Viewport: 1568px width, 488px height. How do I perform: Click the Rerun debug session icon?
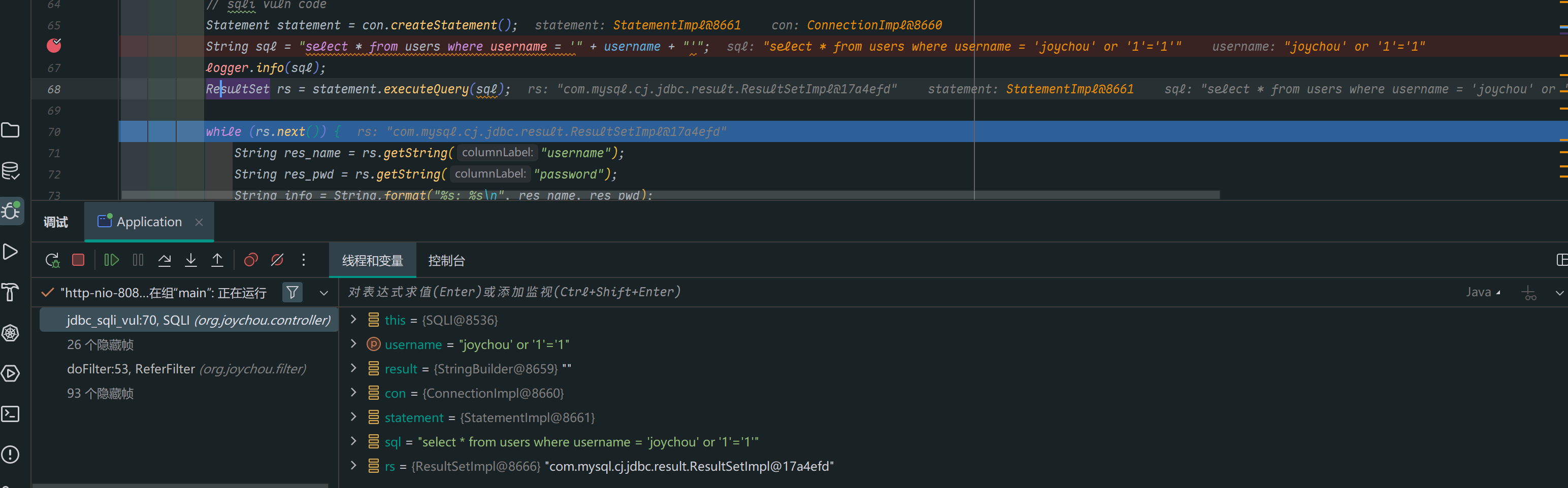click(52, 260)
